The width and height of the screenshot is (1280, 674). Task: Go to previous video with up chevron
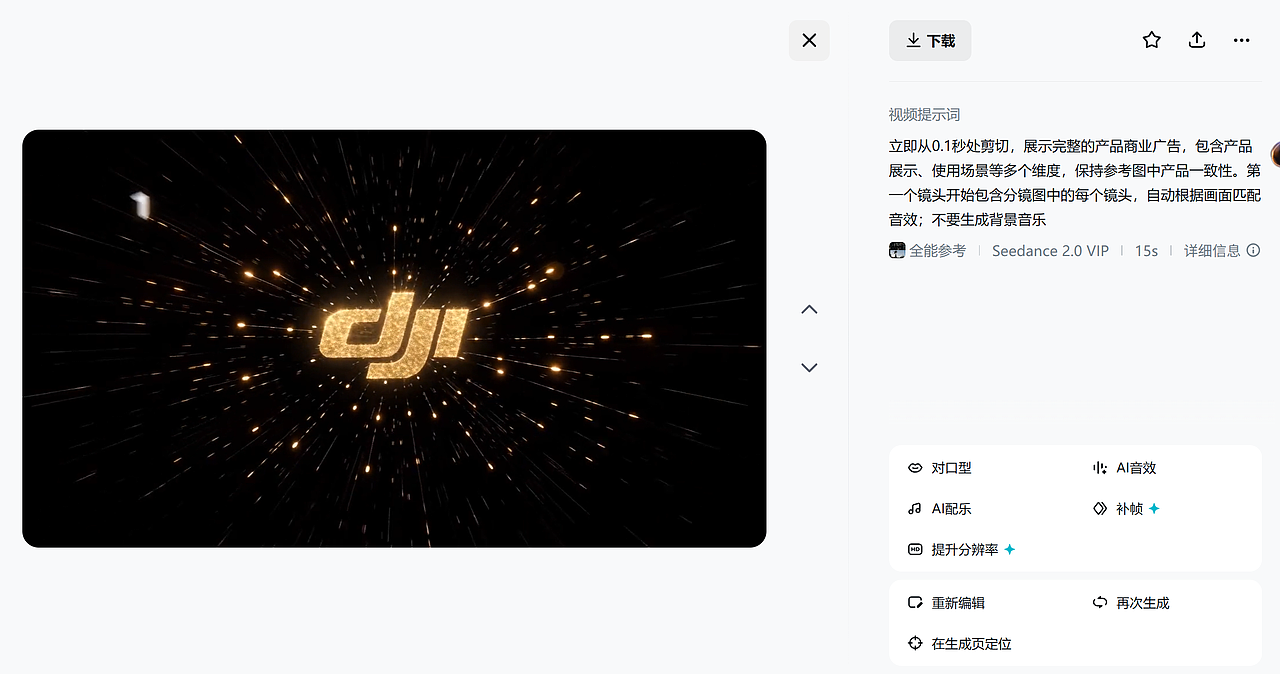point(809,309)
